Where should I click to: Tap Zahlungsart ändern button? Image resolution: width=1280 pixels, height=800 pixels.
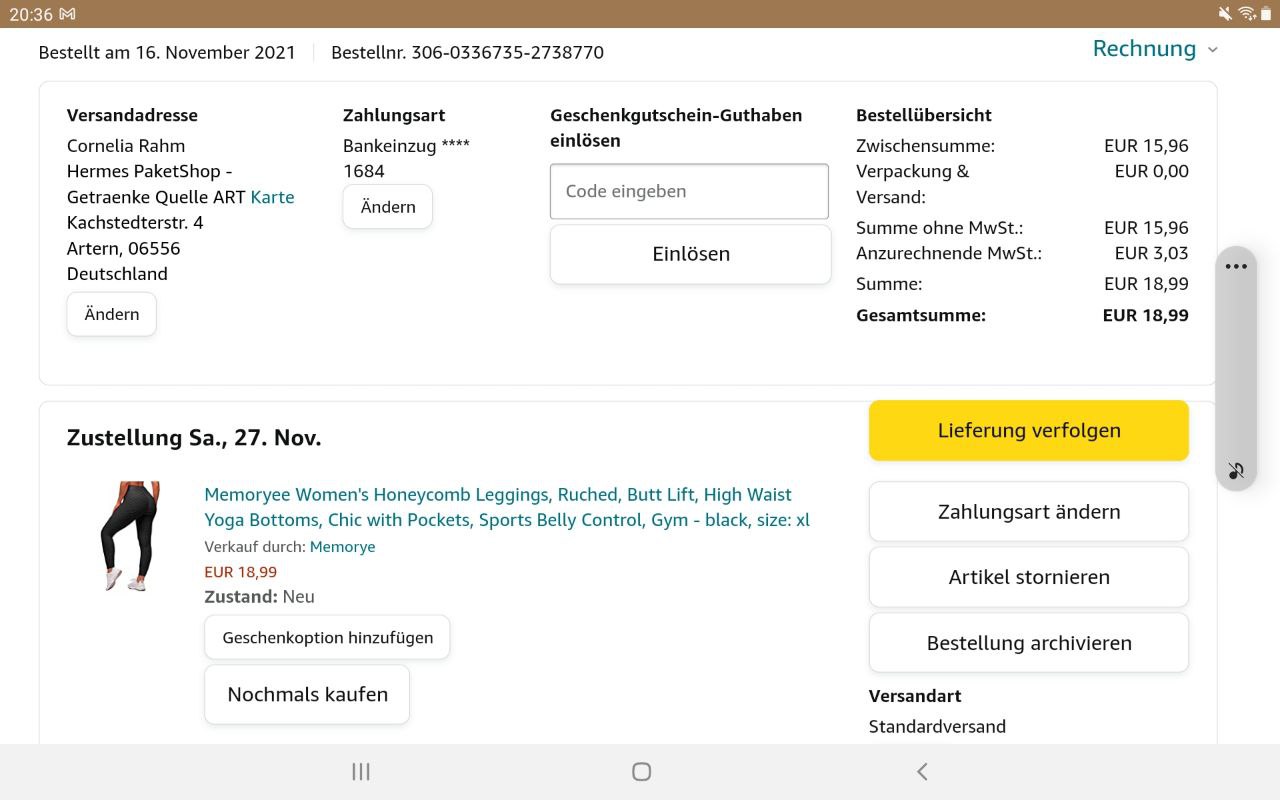click(x=1029, y=512)
